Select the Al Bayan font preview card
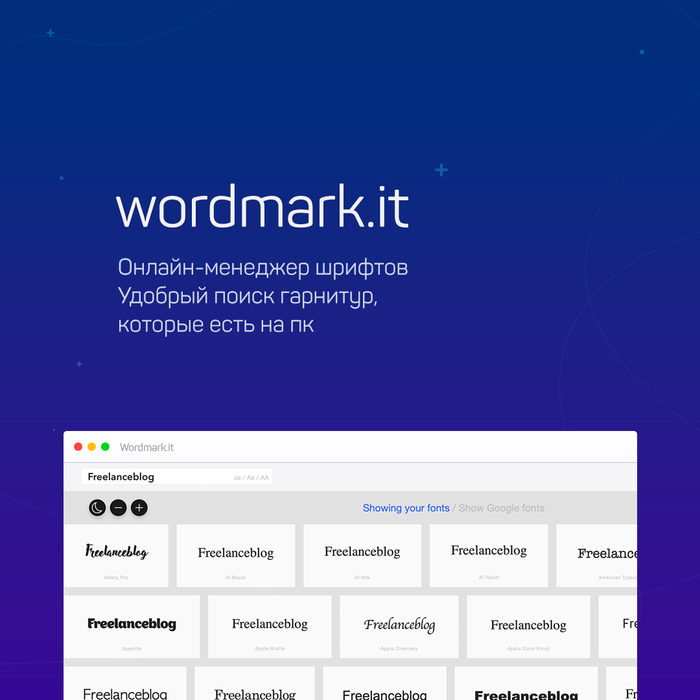Image resolution: width=700 pixels, height=700 pixels. tap(236, 555)
